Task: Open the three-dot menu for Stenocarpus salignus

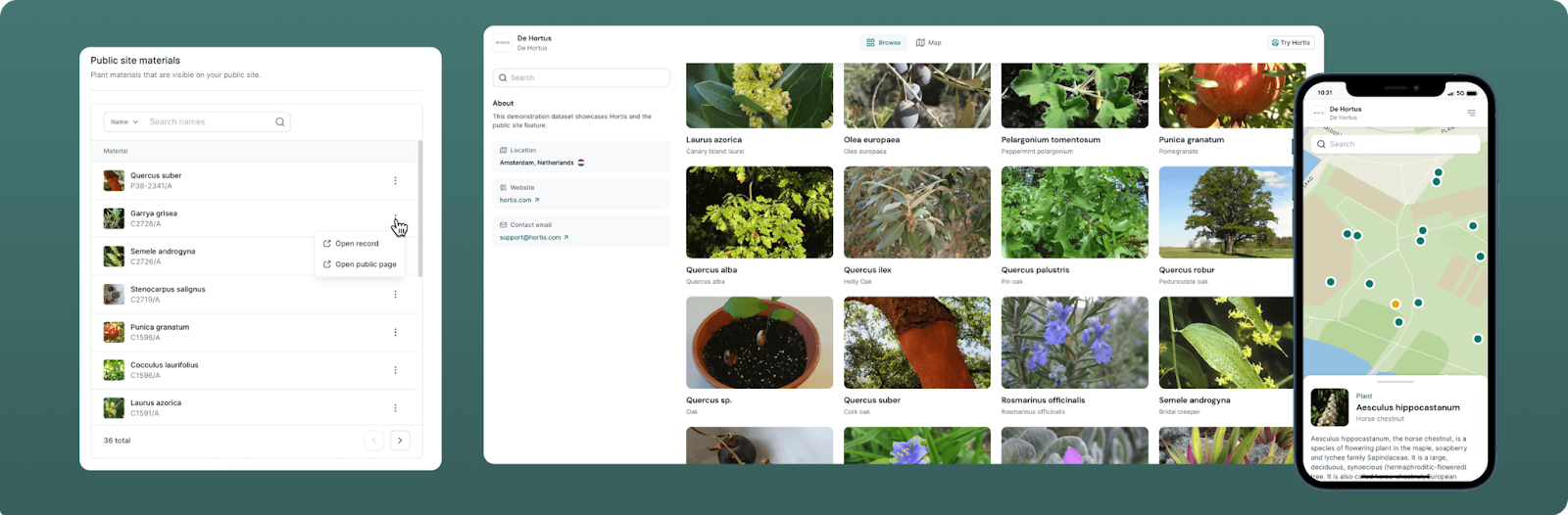Action: [396, 294]
